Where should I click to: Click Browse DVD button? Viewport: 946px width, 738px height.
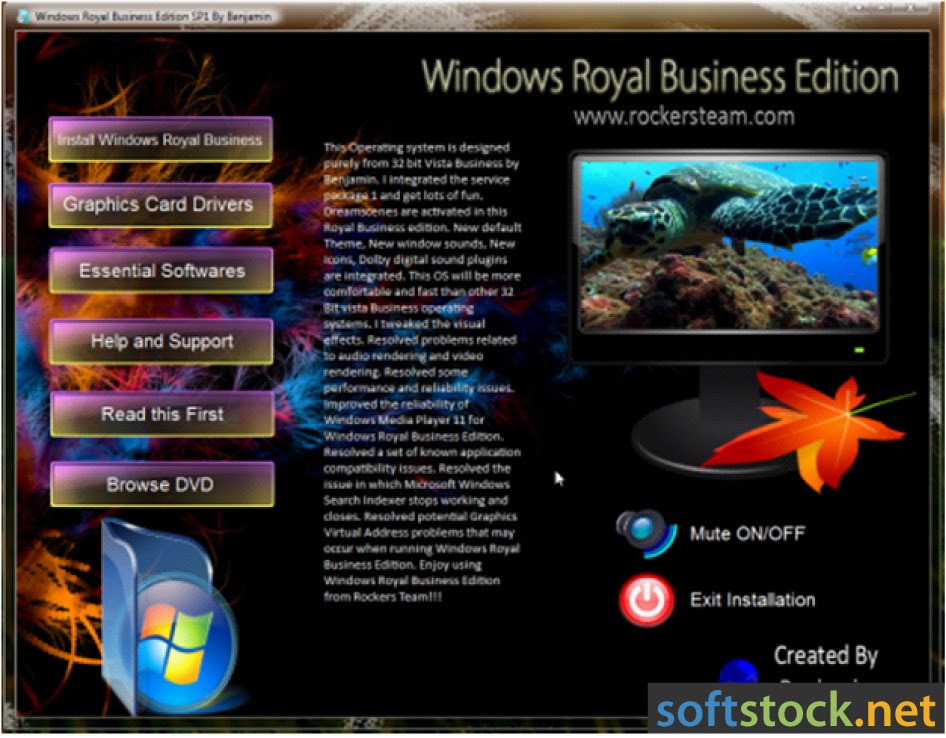[x=162, y=485]
